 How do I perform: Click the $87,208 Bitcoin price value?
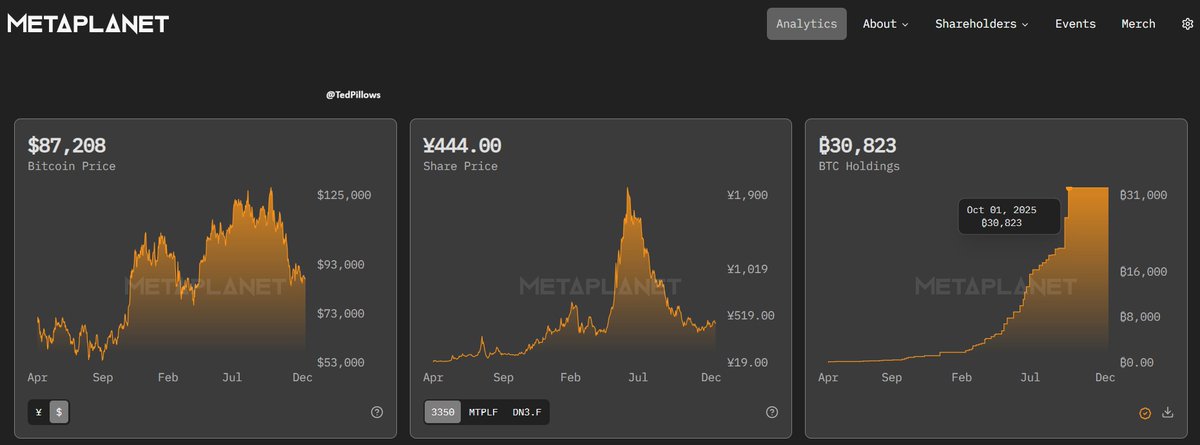67,146
